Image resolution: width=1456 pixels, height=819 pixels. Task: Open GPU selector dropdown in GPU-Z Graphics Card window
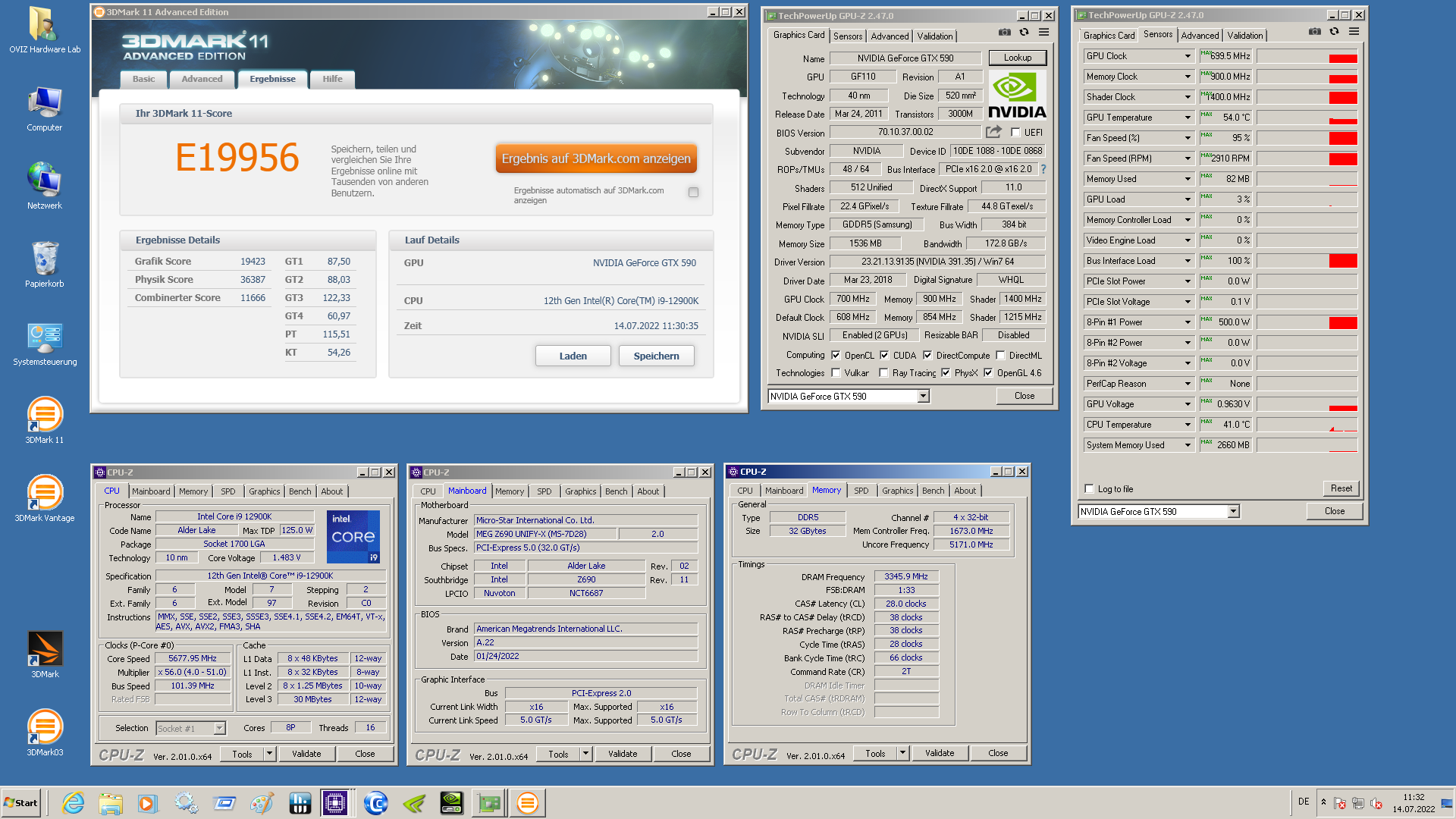[x=924, y=396]
